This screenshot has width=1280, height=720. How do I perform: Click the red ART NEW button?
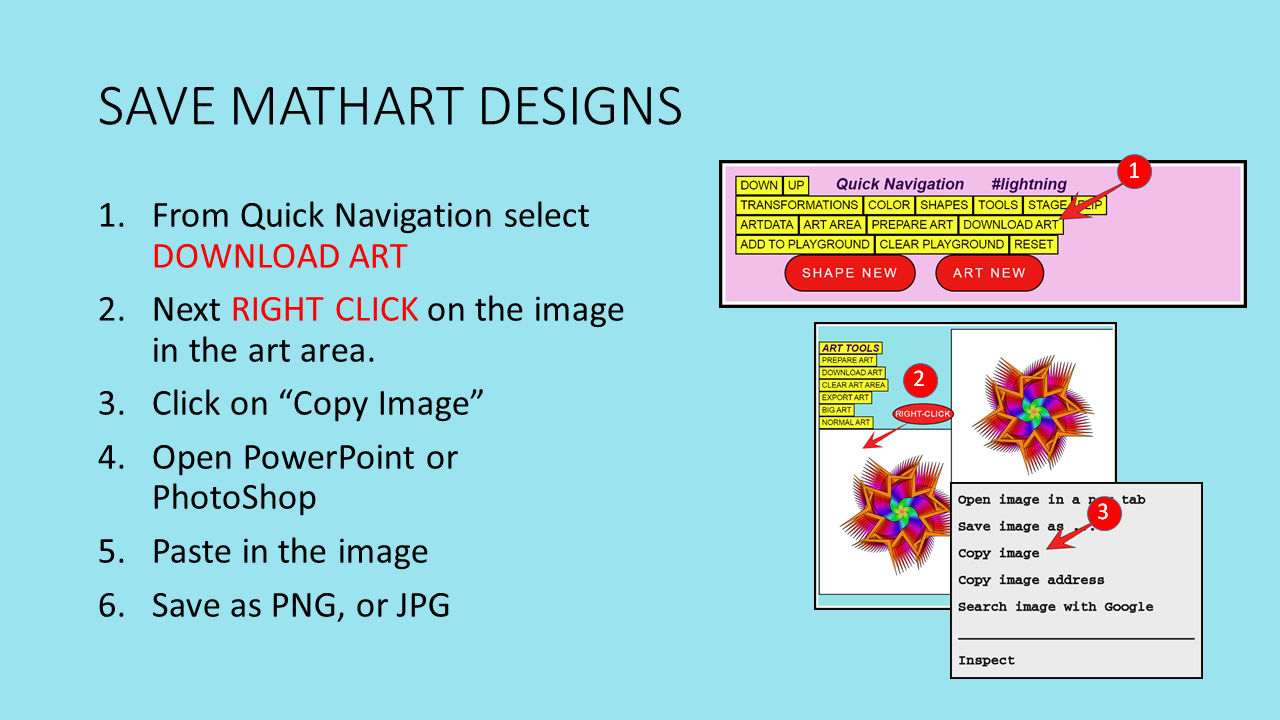click(988, 273)
